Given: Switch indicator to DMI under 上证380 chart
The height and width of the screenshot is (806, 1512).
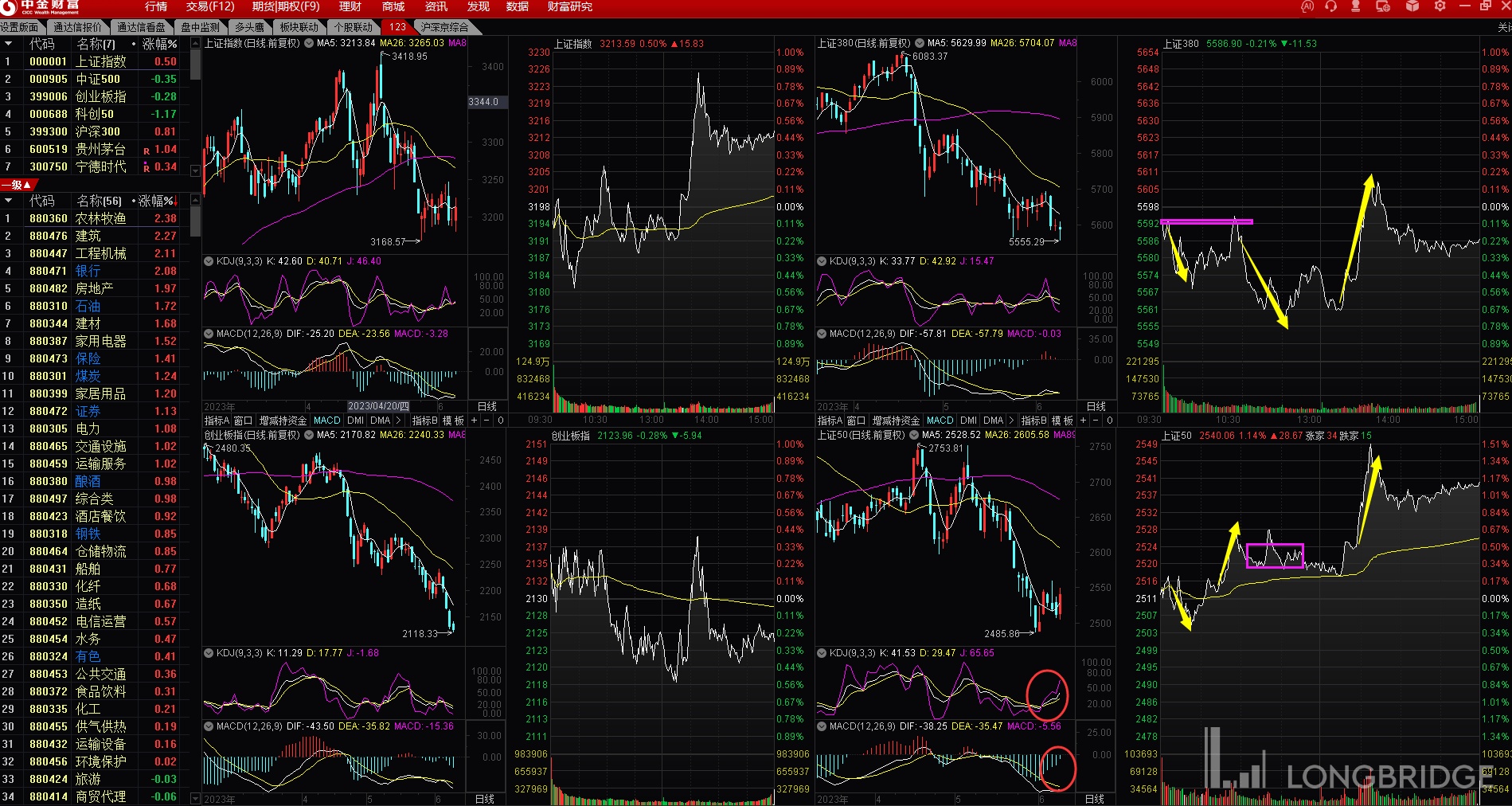Looking at the screenshot, I should click(x=968, y=421).
